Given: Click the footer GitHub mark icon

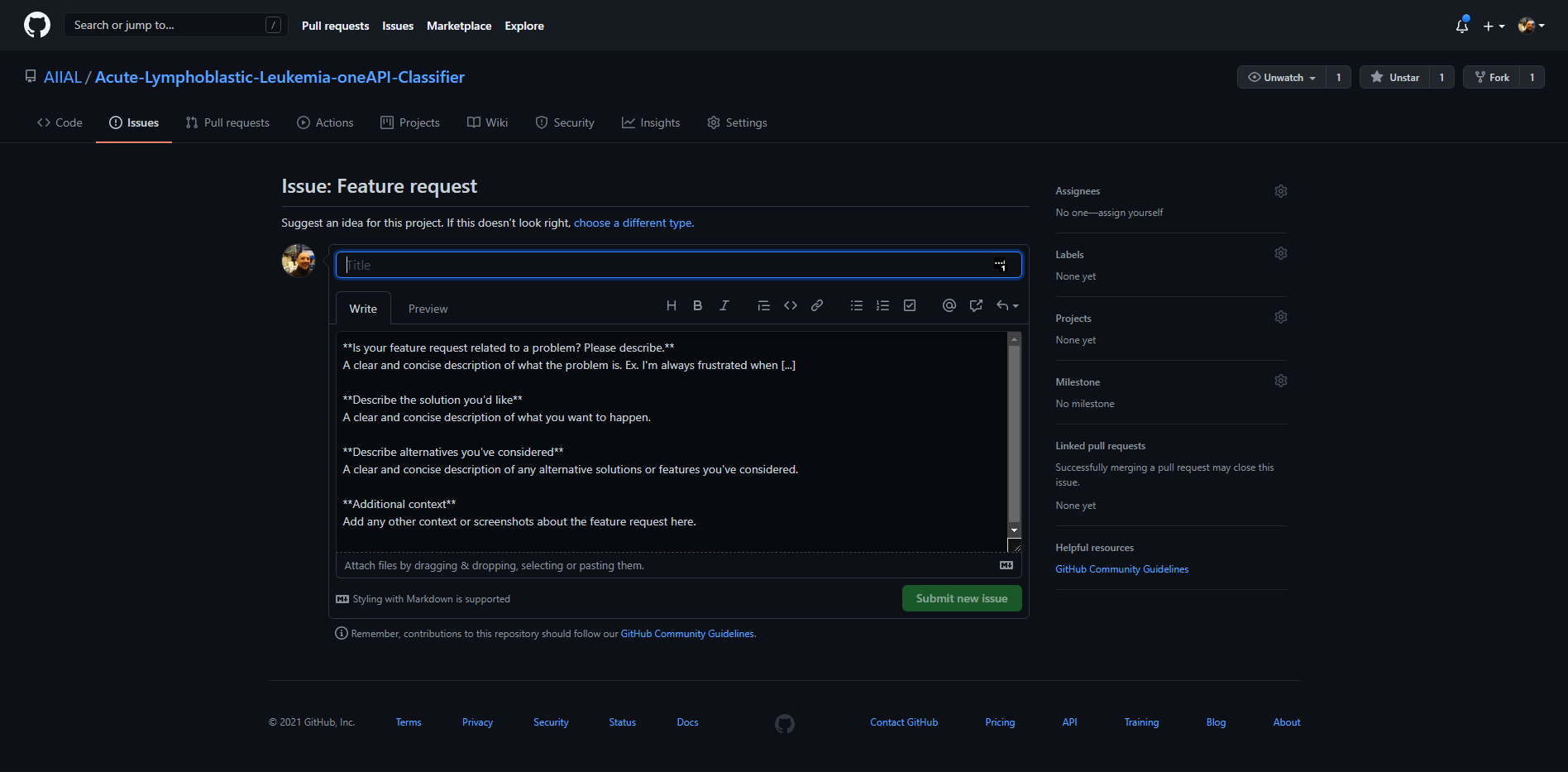Looking at the screenshot, I should 785,724.
